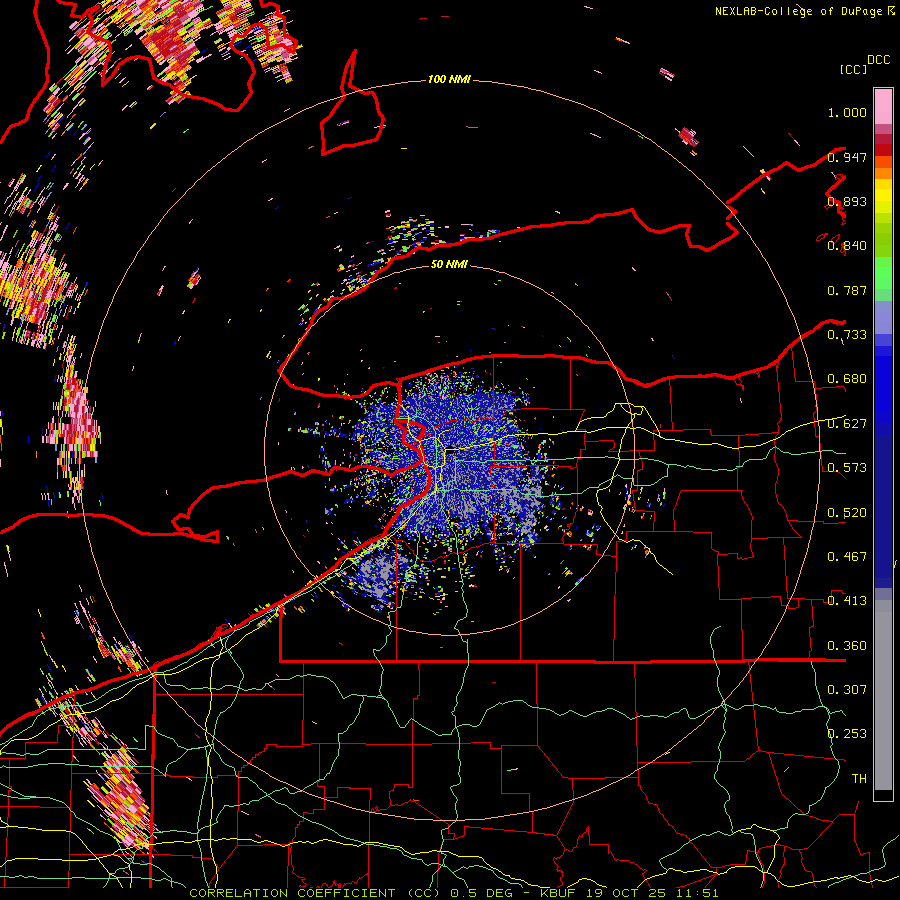
Task: Click the 0.627 color scale value
Action: click(847, 424)
